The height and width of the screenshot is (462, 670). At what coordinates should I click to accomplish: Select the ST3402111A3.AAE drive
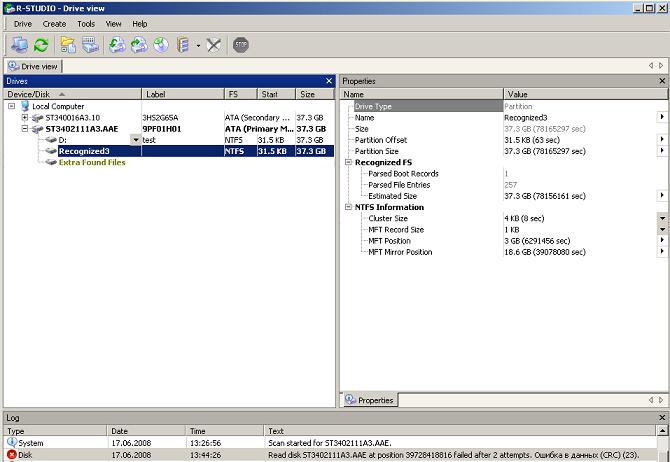82,129
